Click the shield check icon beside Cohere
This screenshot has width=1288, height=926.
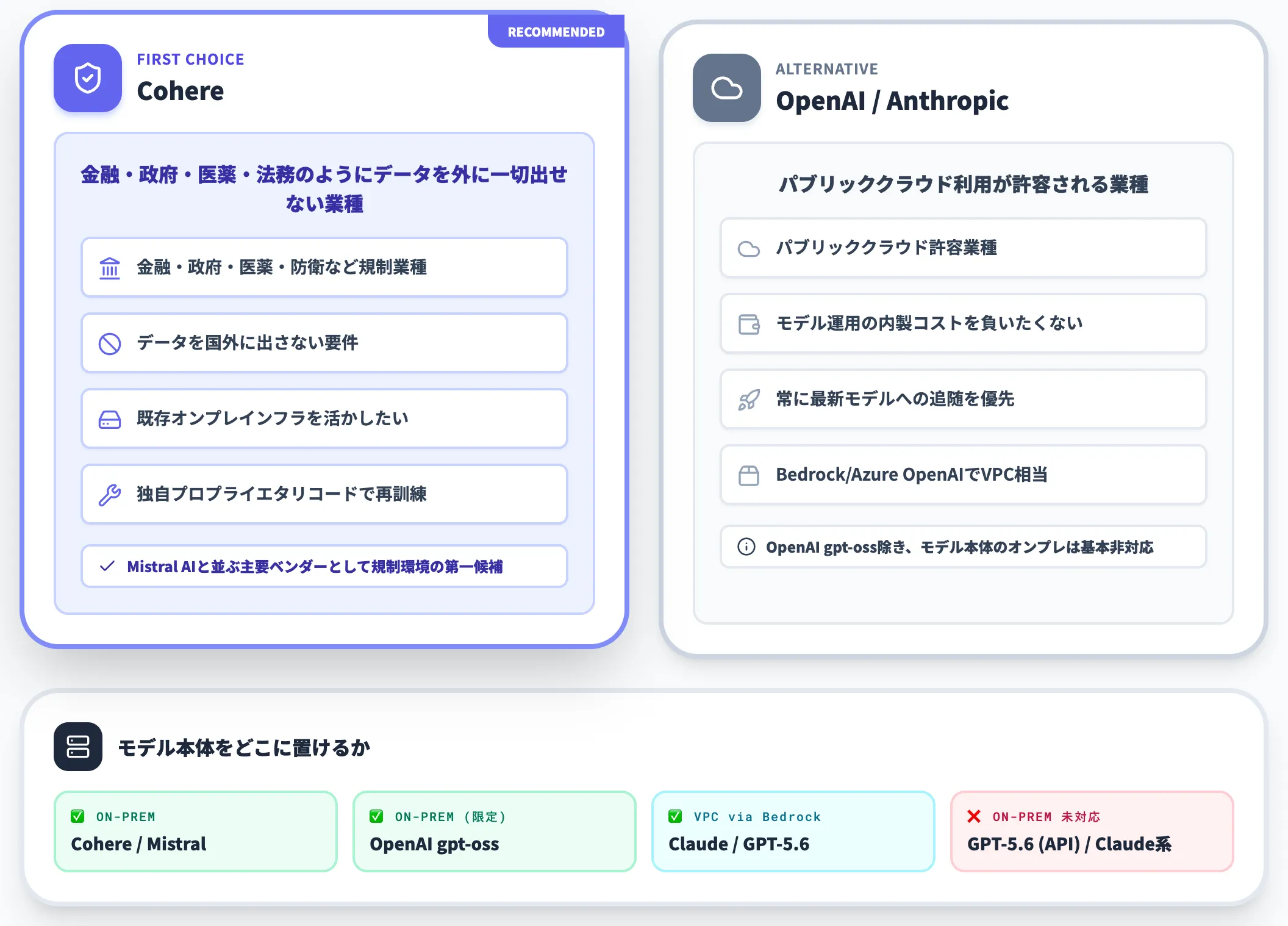pyautogui.click(x=88, y=78)
